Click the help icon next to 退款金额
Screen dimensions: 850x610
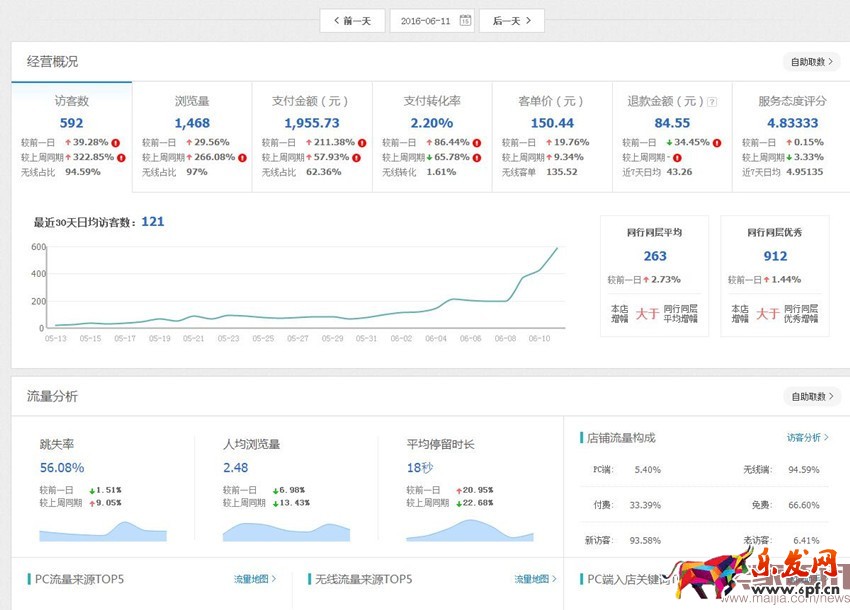(712, 102)
